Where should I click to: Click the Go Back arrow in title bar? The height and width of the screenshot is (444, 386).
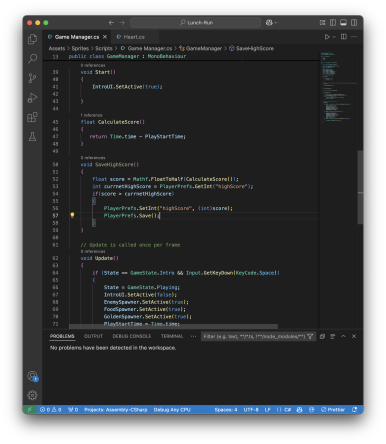coord(111,23)
